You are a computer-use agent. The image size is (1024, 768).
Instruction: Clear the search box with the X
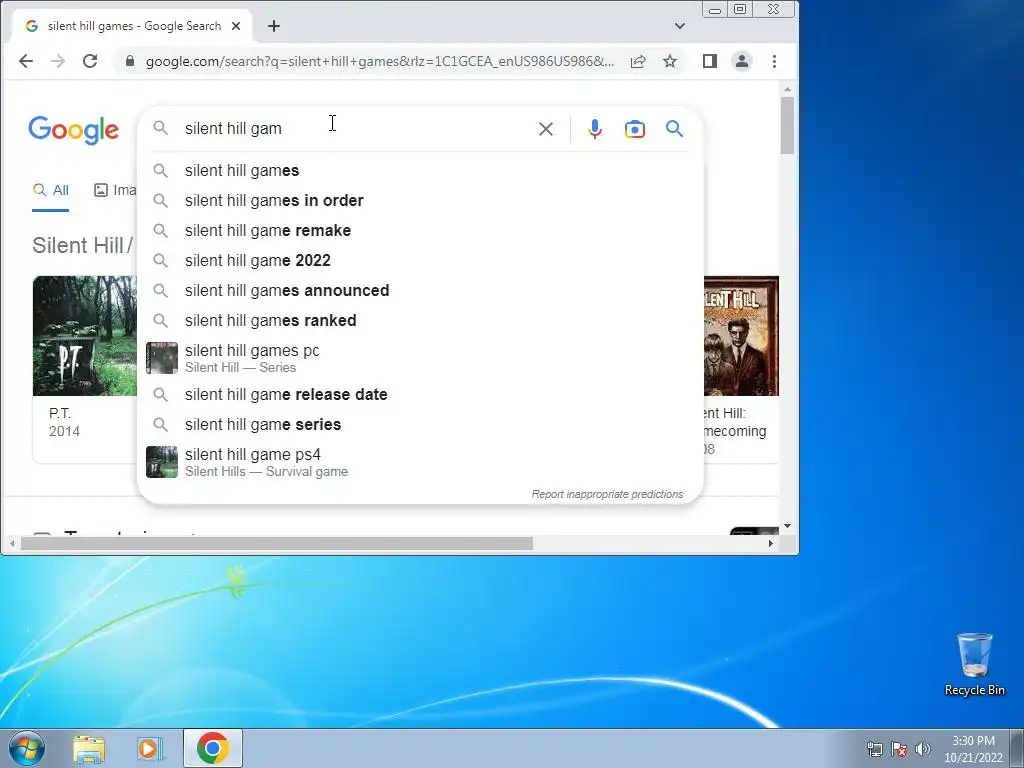[546, 129]
